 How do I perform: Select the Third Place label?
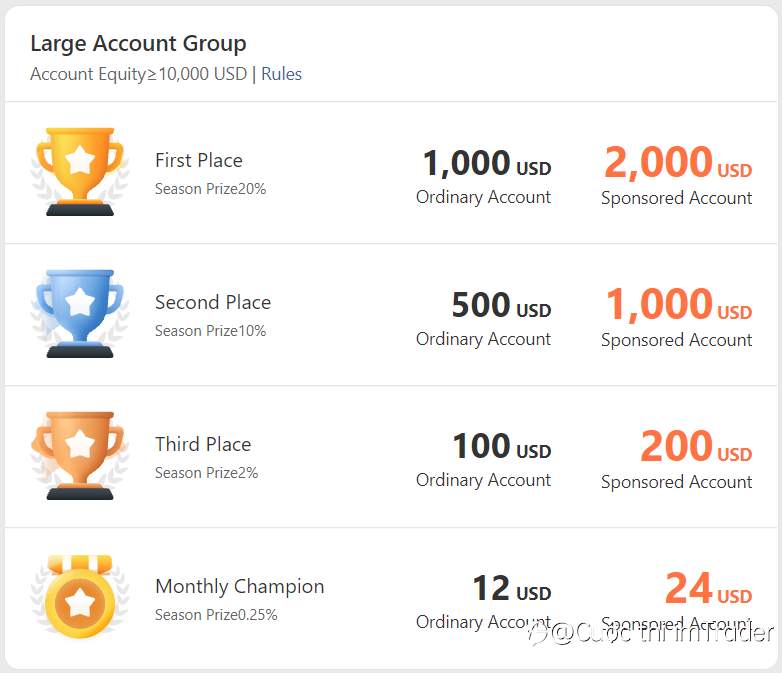pos(203,444)
